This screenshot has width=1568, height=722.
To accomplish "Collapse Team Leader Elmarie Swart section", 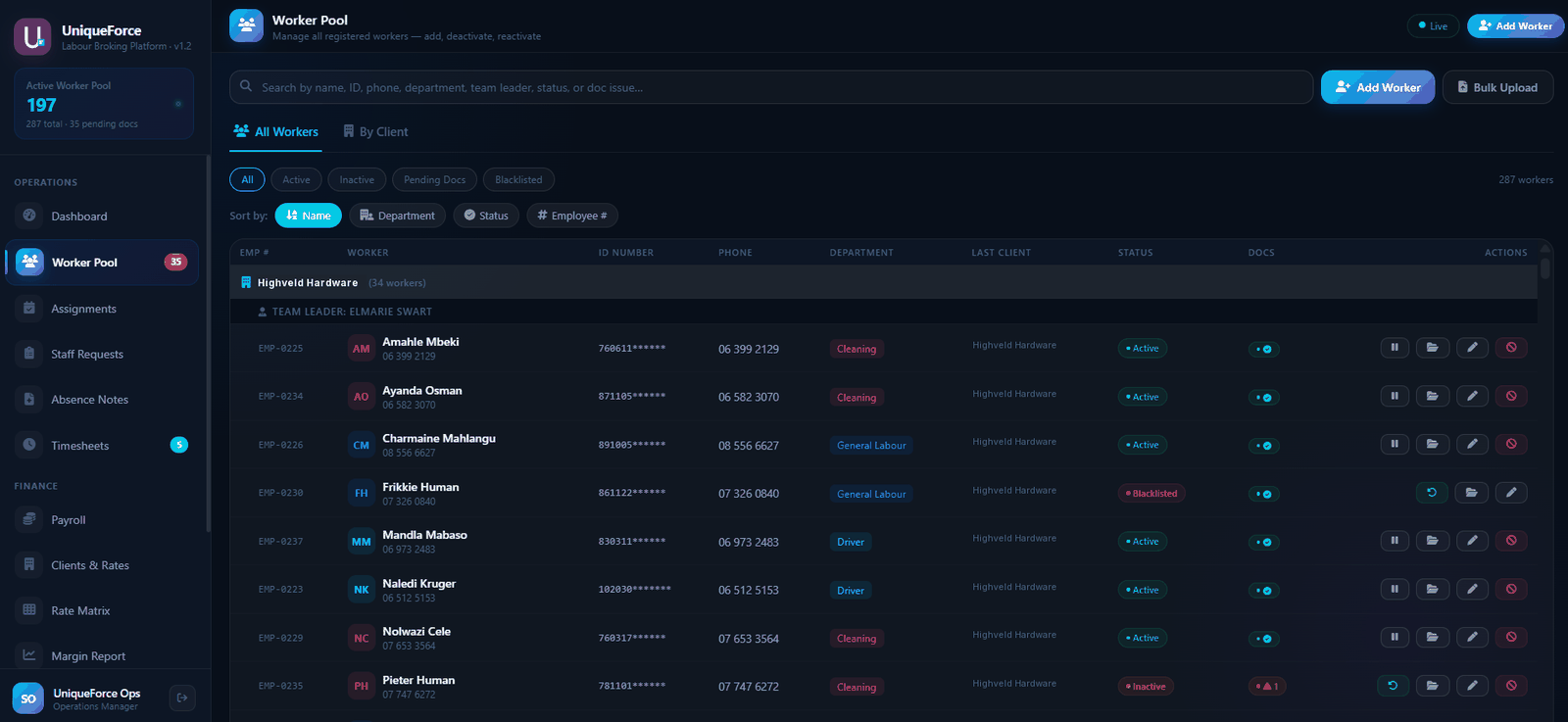I will (x=884, y=312).
